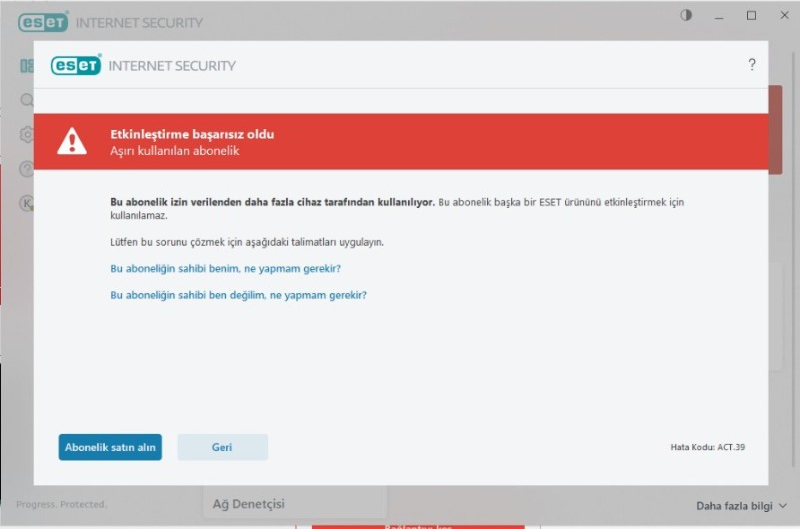Click the red warning triangle icon
This screenshot has height=529, width=800.
coord(71,142)
